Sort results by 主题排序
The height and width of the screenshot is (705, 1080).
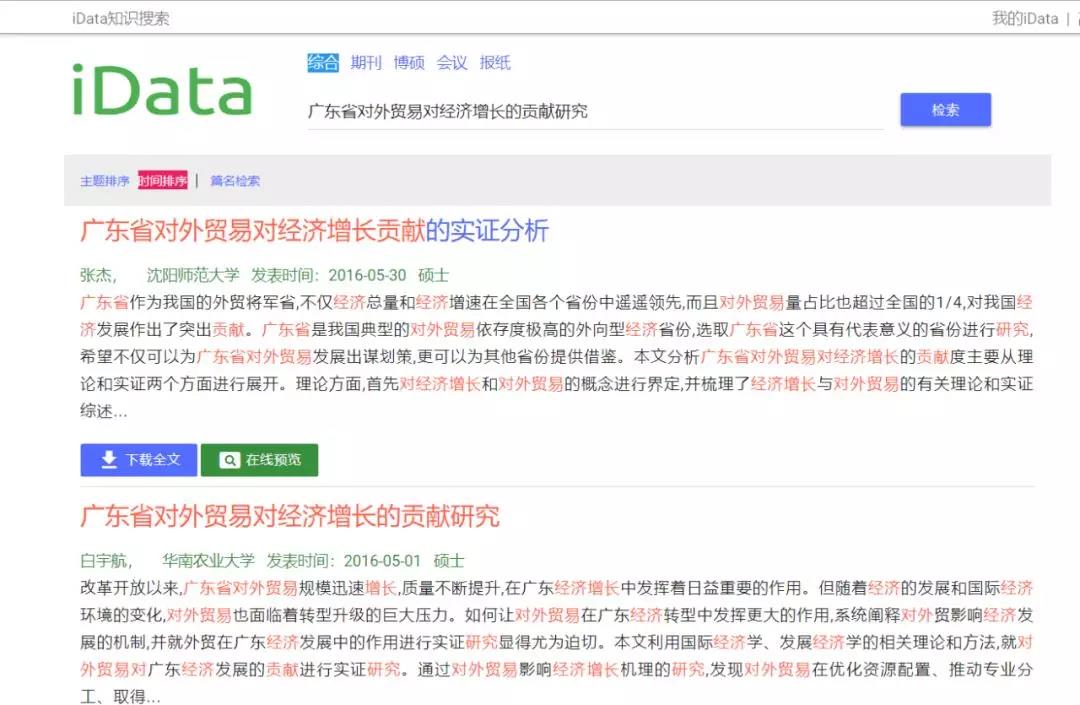click(x=105, y=181)
